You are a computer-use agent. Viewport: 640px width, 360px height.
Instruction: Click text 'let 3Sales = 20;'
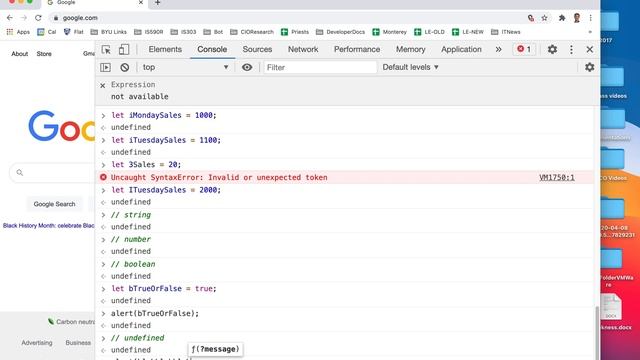pyautogui.click(x=146, y=164)
